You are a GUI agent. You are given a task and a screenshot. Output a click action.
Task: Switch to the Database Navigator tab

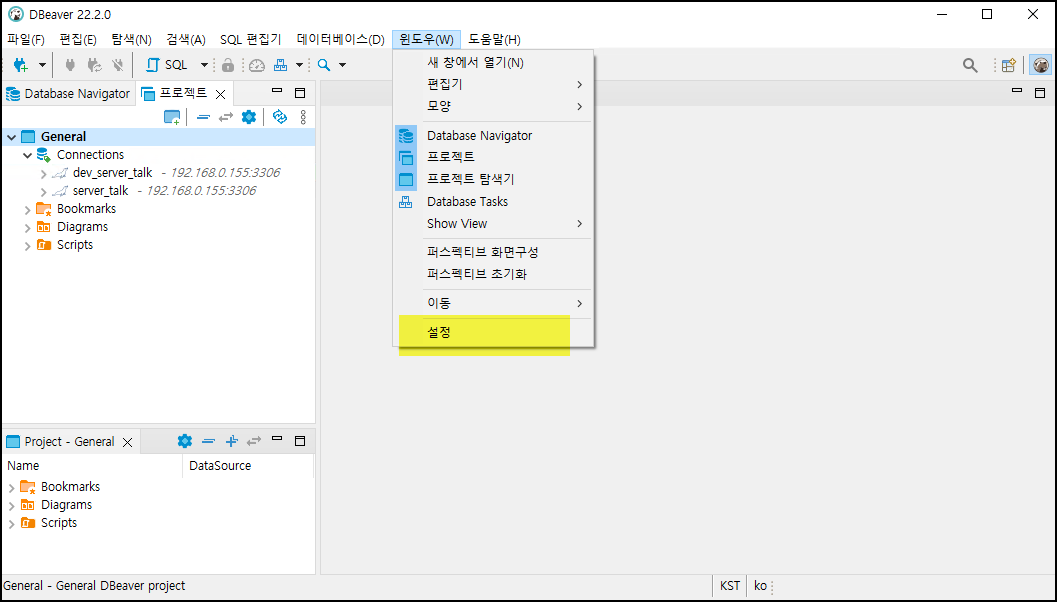tap(68, 94)
